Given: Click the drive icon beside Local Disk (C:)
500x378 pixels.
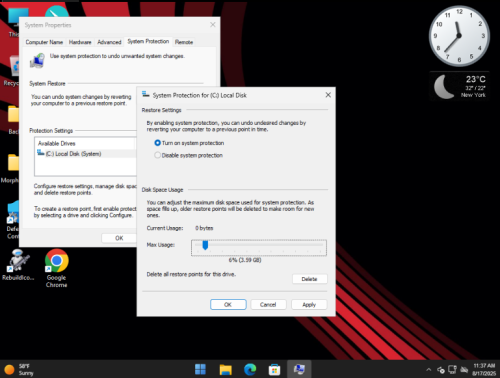Looking at the screenshot, I should pos(40,153).
